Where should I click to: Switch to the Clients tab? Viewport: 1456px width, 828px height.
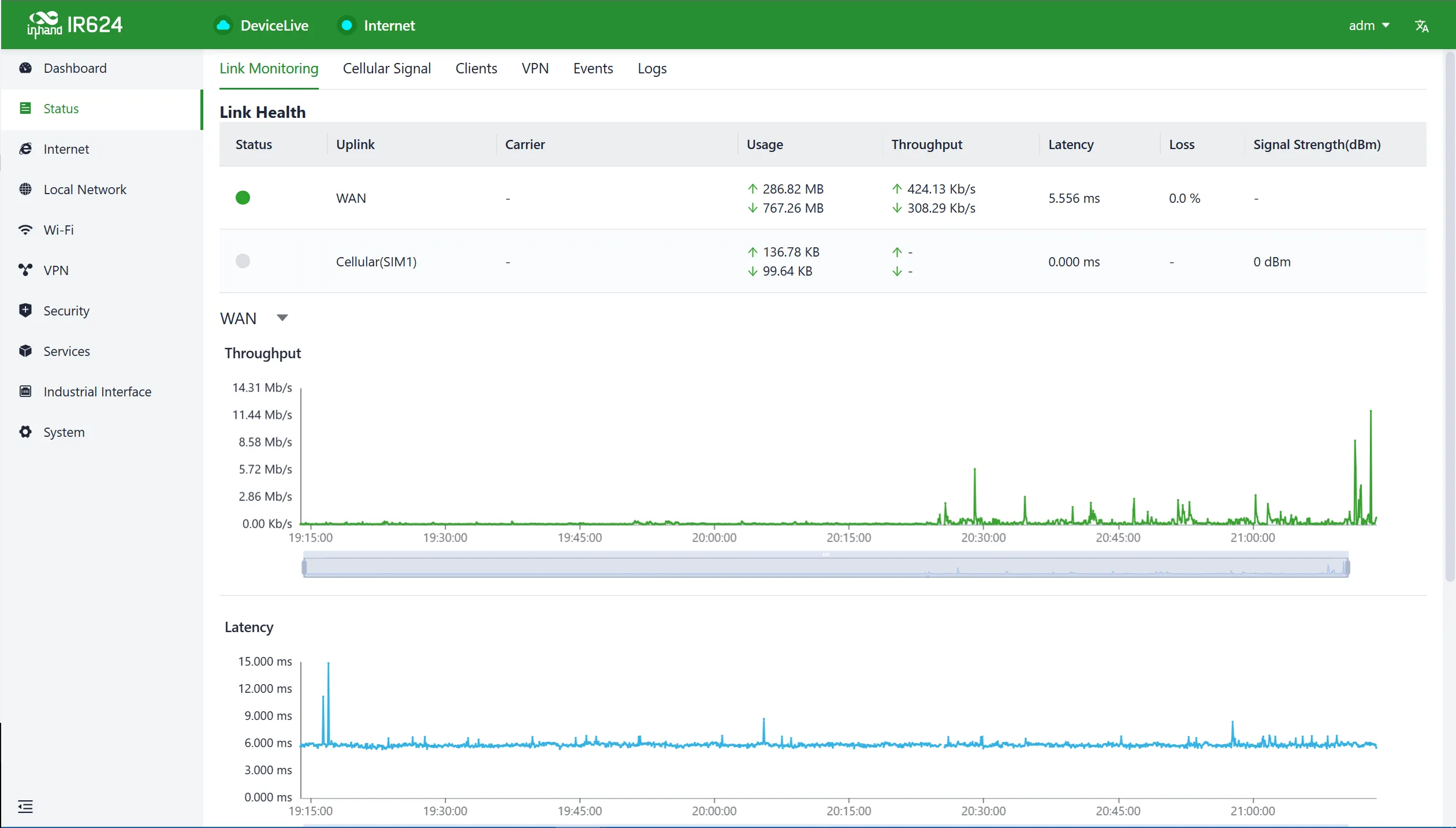(x=476, y=68)
